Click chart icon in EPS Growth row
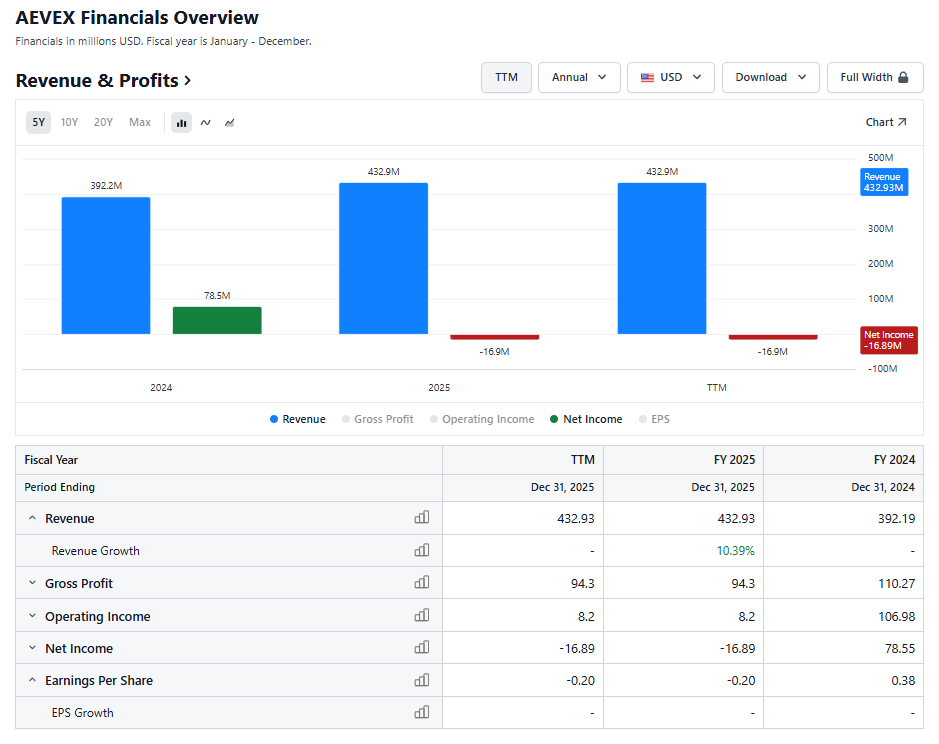This screenshot has width=939, height=744. tap(422, 712)
